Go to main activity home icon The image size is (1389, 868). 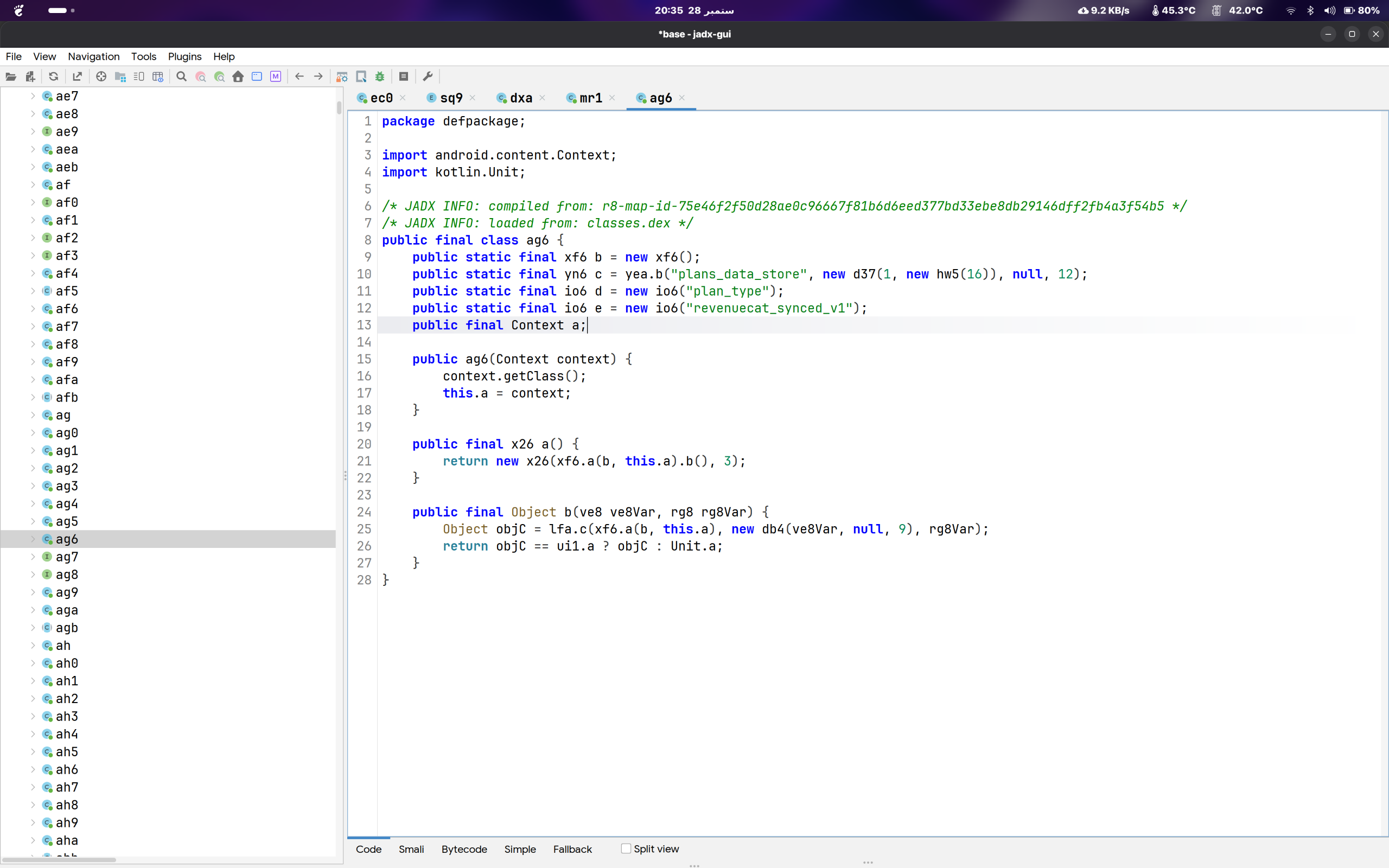(238, 76)
